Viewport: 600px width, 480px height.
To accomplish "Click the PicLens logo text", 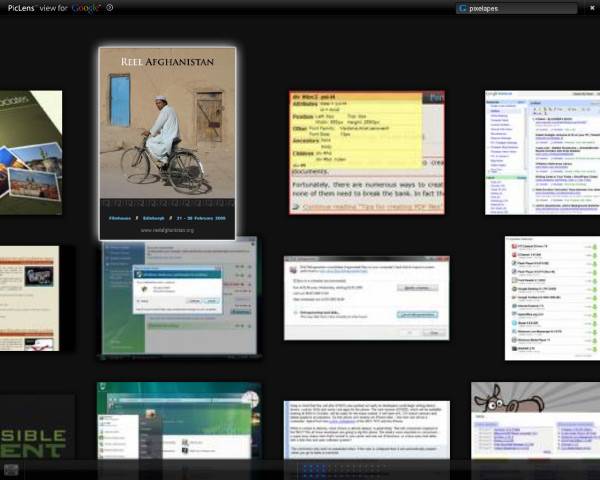I will 21,8.
